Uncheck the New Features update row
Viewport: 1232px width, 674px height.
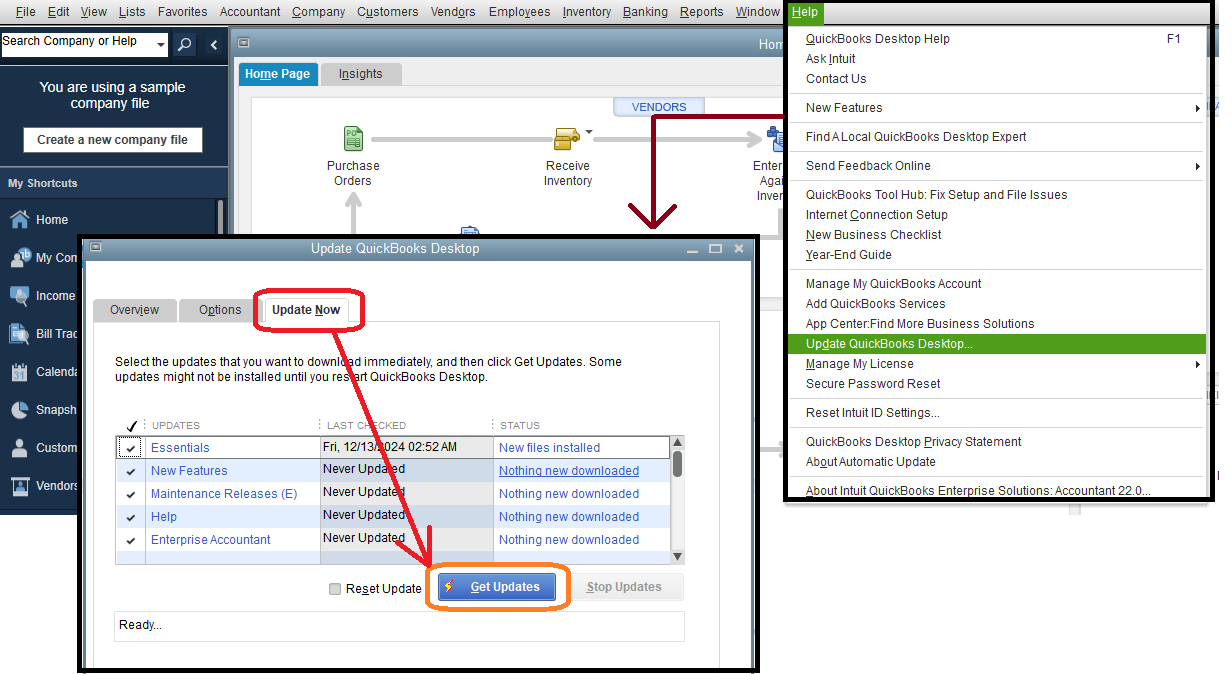[x=130, y=470]
